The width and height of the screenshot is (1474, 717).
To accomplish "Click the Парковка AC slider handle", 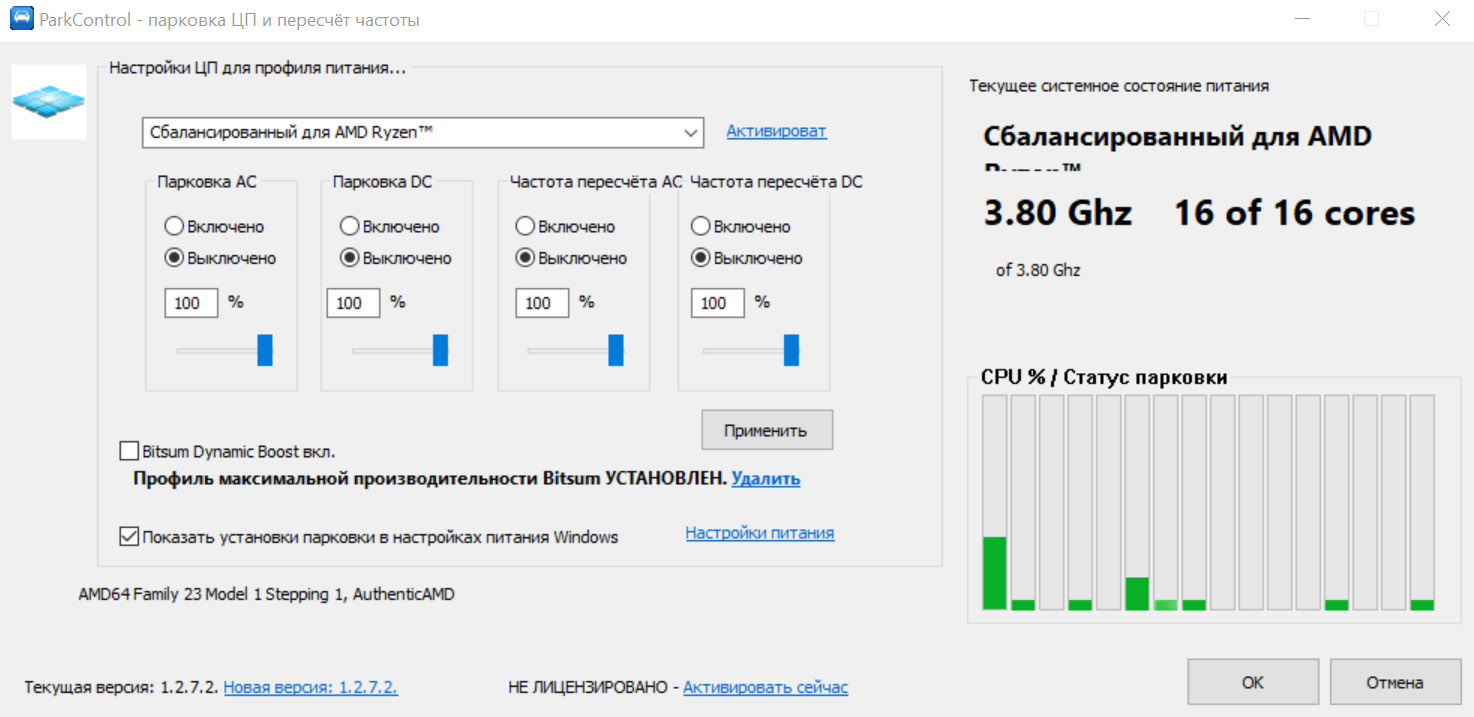I will coord(265,350).
